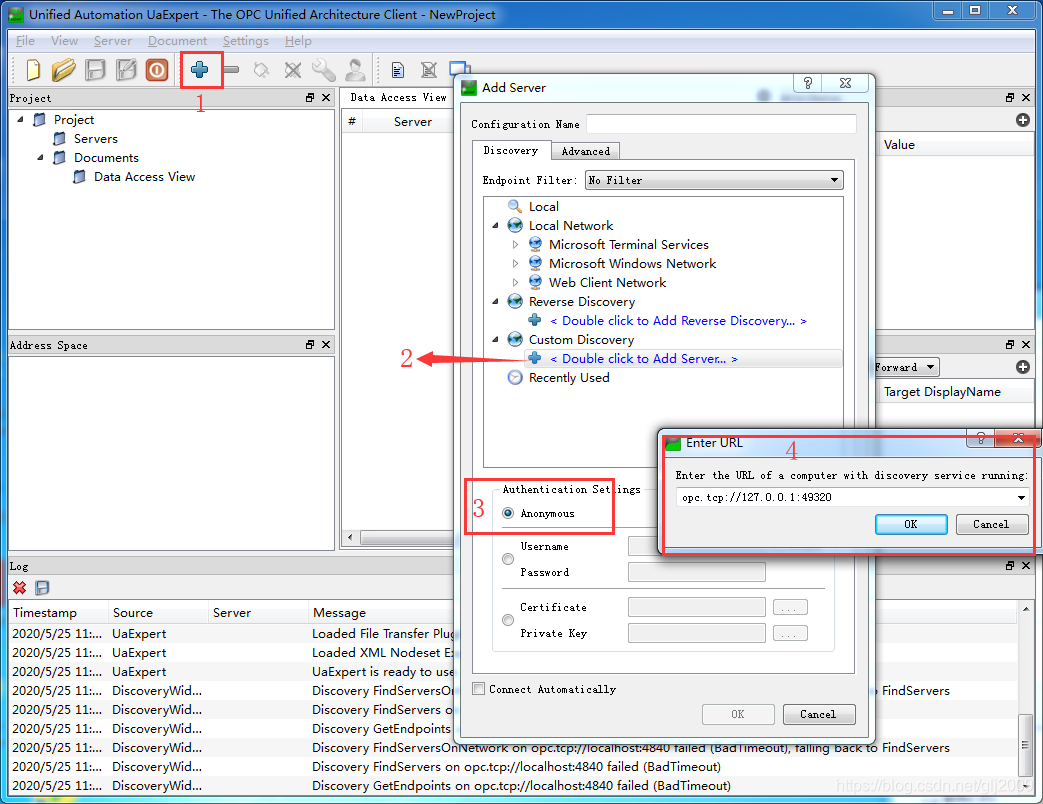Image resolution: width=1043 pixels, height=804 pixels.
Task: Open the View menu
Action: coord(65,41)
